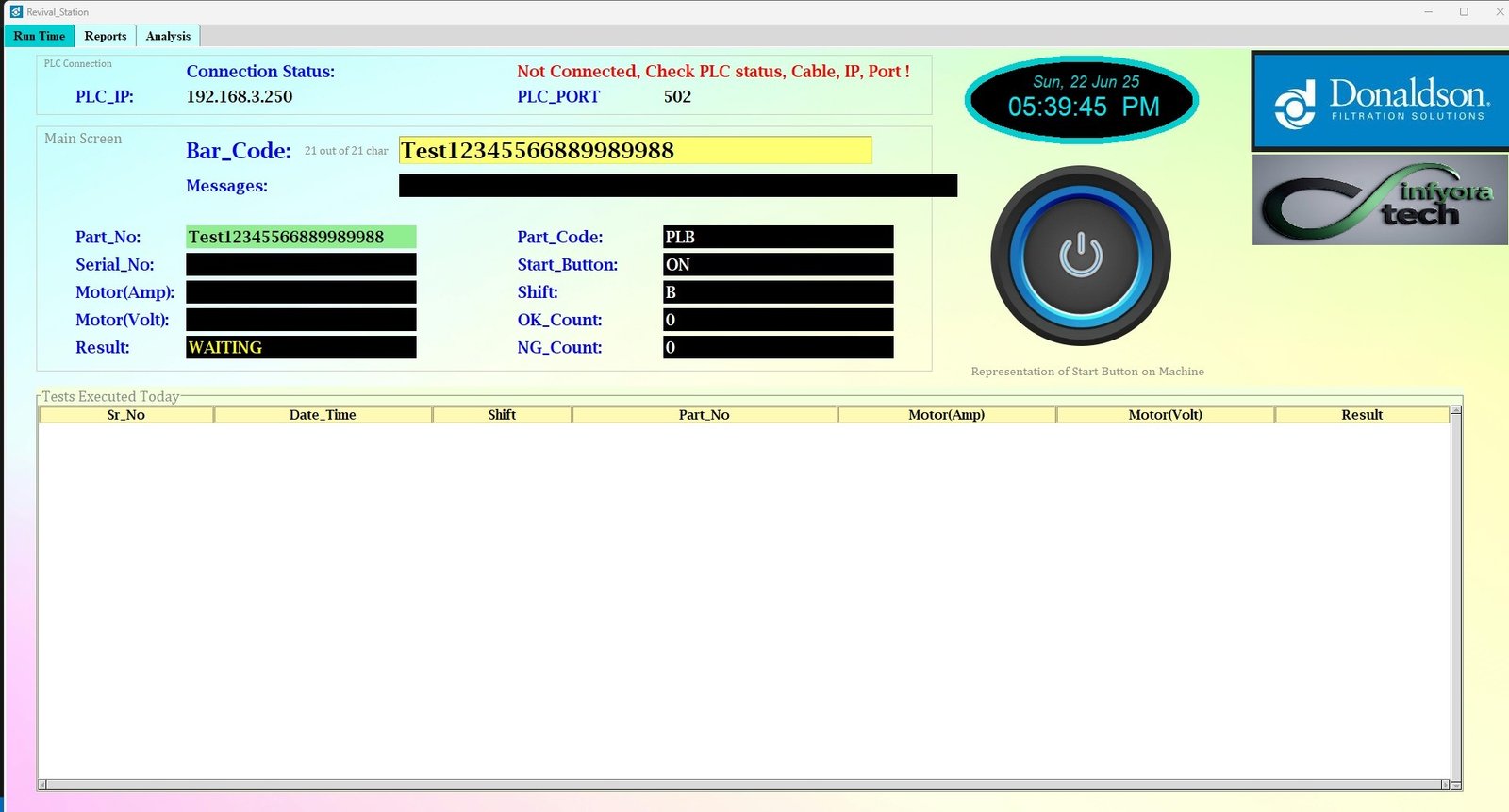Click the yellow Bar_Code input field

point(635,151)
